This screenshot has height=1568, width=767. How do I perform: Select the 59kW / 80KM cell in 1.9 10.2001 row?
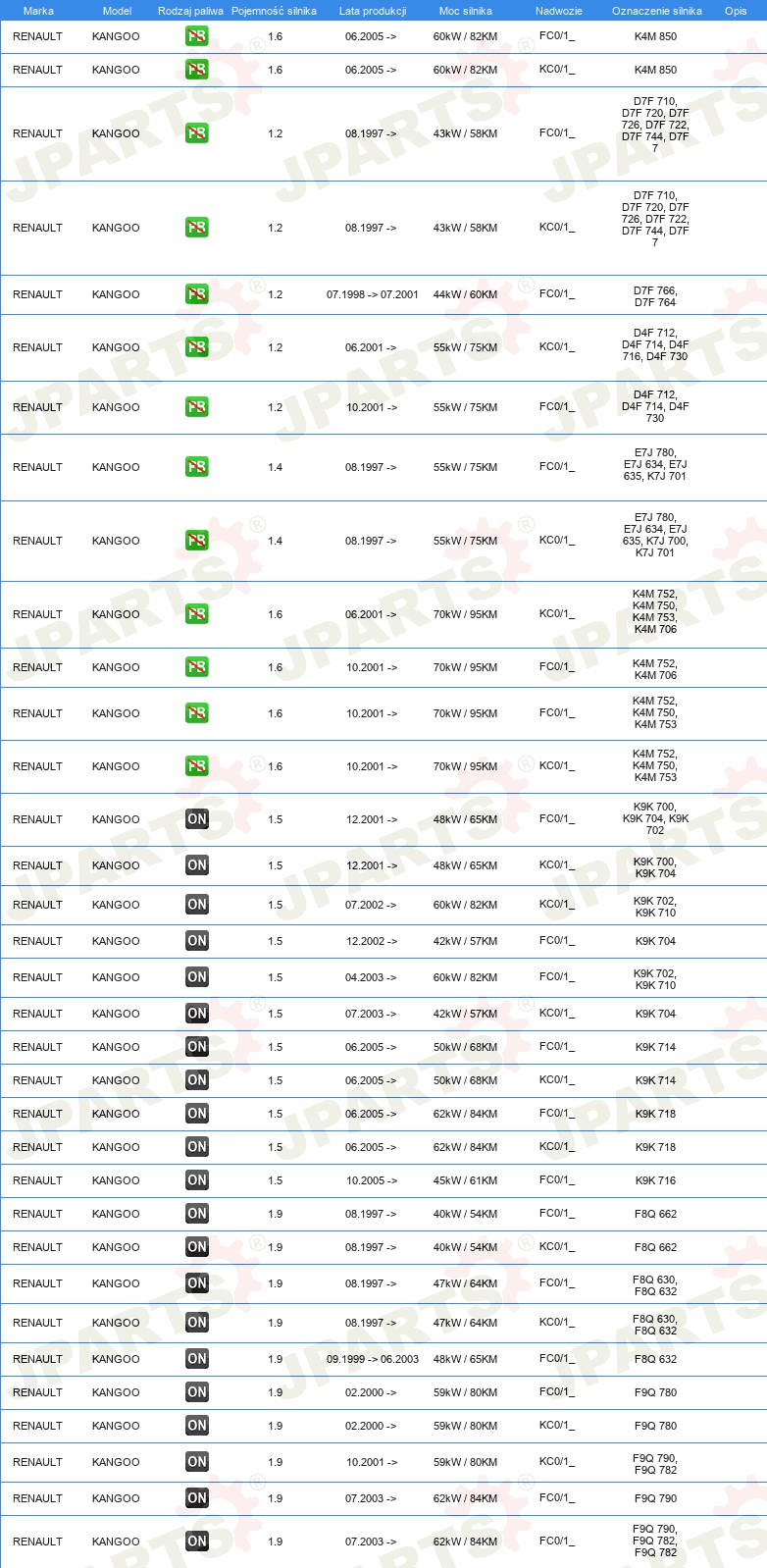click(465, 1462)
